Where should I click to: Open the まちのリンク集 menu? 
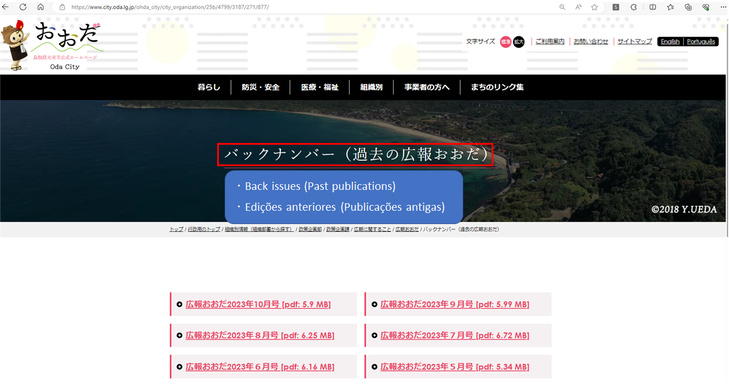(x=497, y=87)
